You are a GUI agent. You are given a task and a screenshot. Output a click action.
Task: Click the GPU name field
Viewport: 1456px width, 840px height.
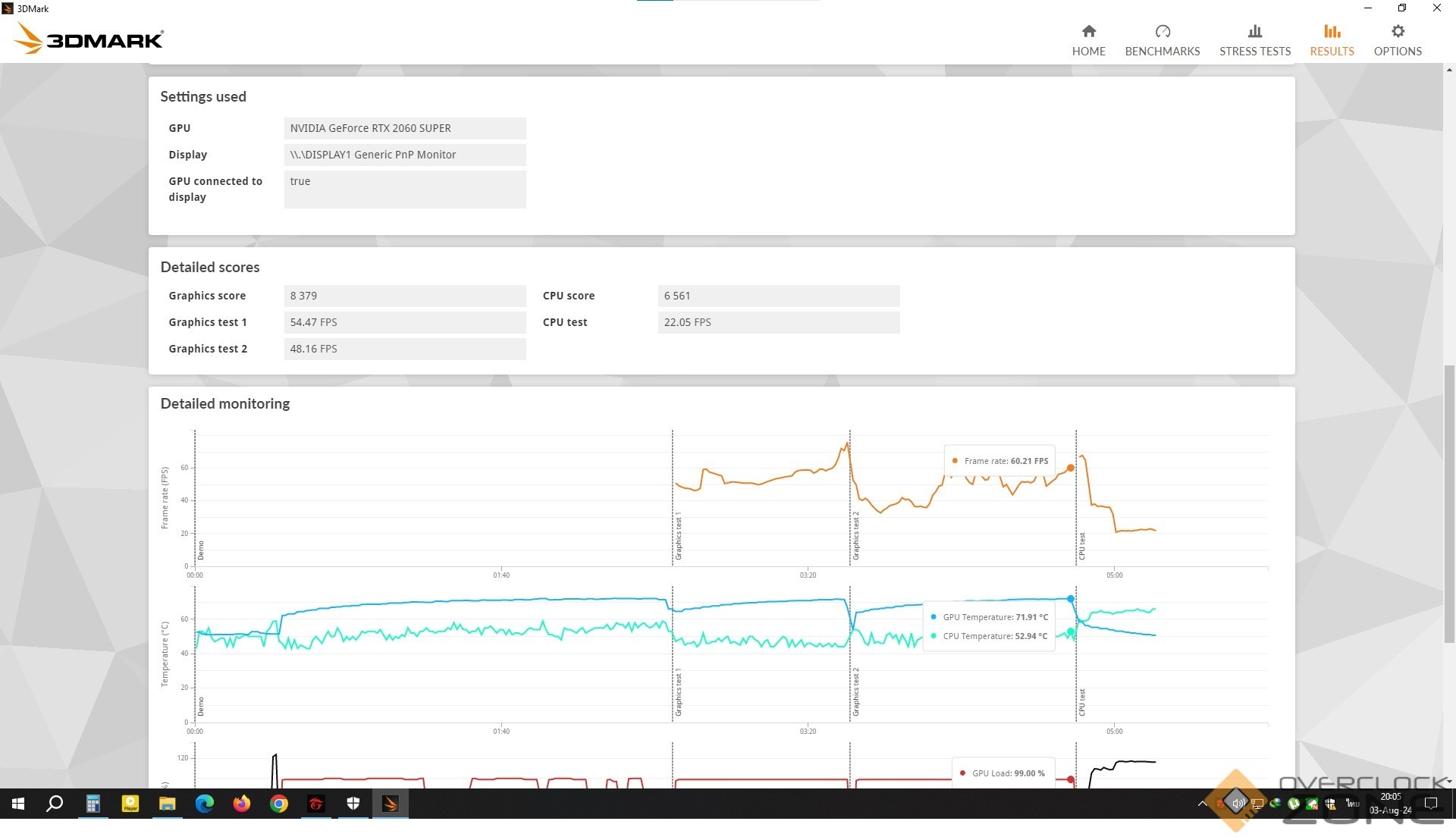(404, 128)
